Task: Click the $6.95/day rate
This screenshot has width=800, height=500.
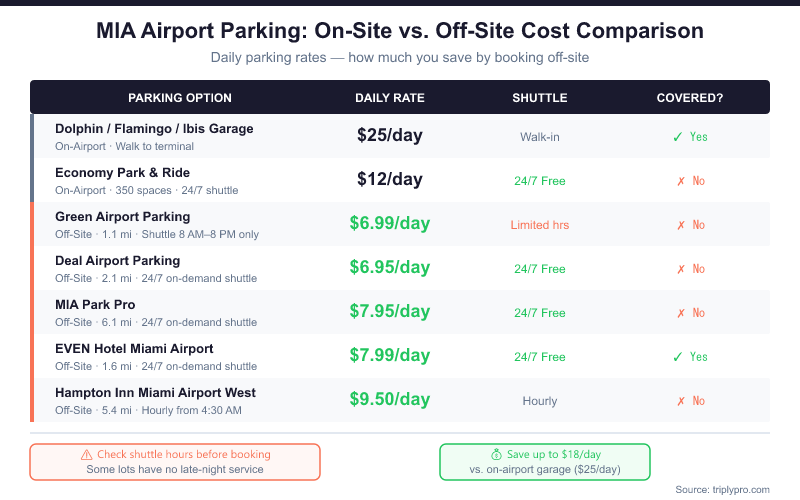Action: pyautogui.click(x=390, y=268)
